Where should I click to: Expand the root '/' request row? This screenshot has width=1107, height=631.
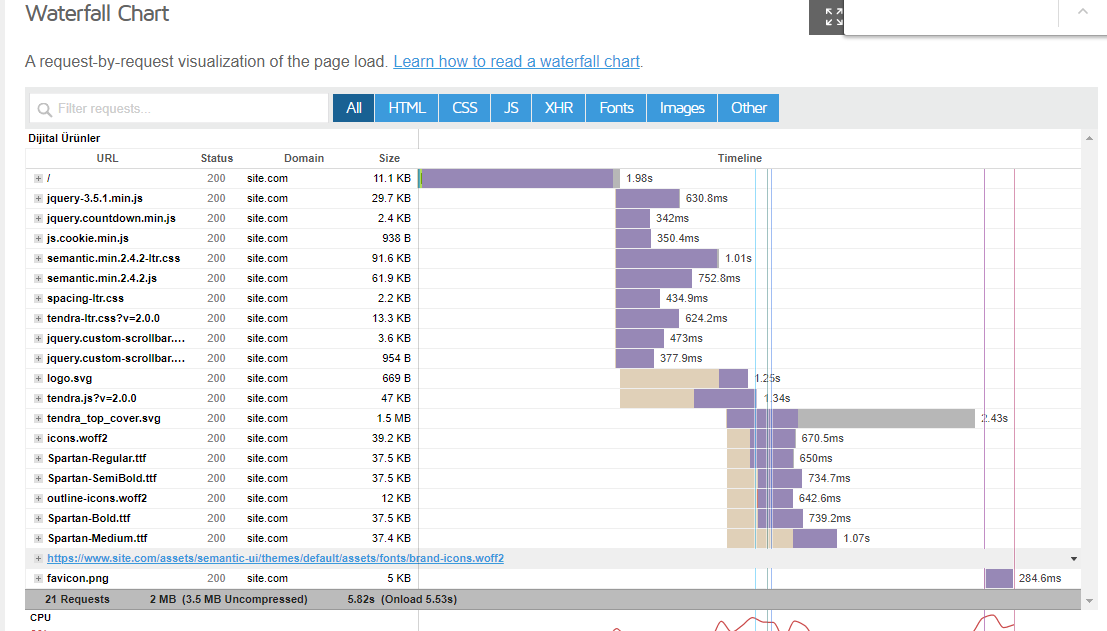[x=38, y=179]
